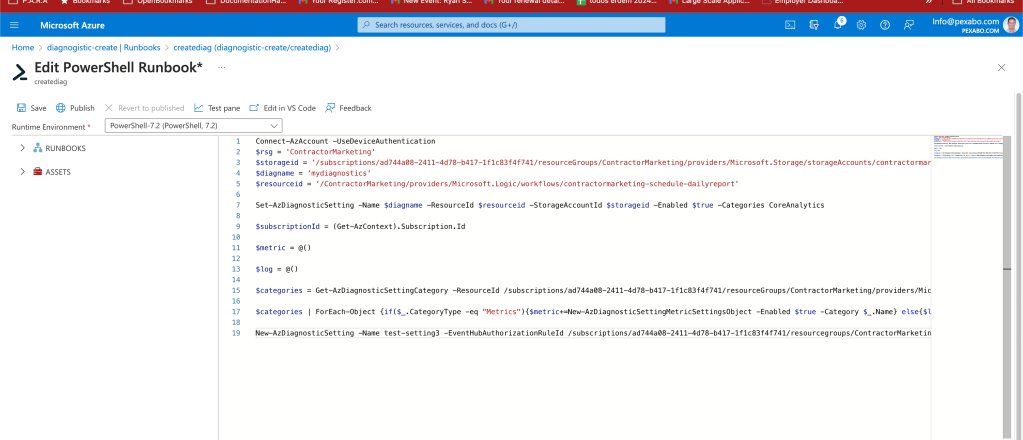Click the Feedback toolbar button

click(x=348, y=108)
